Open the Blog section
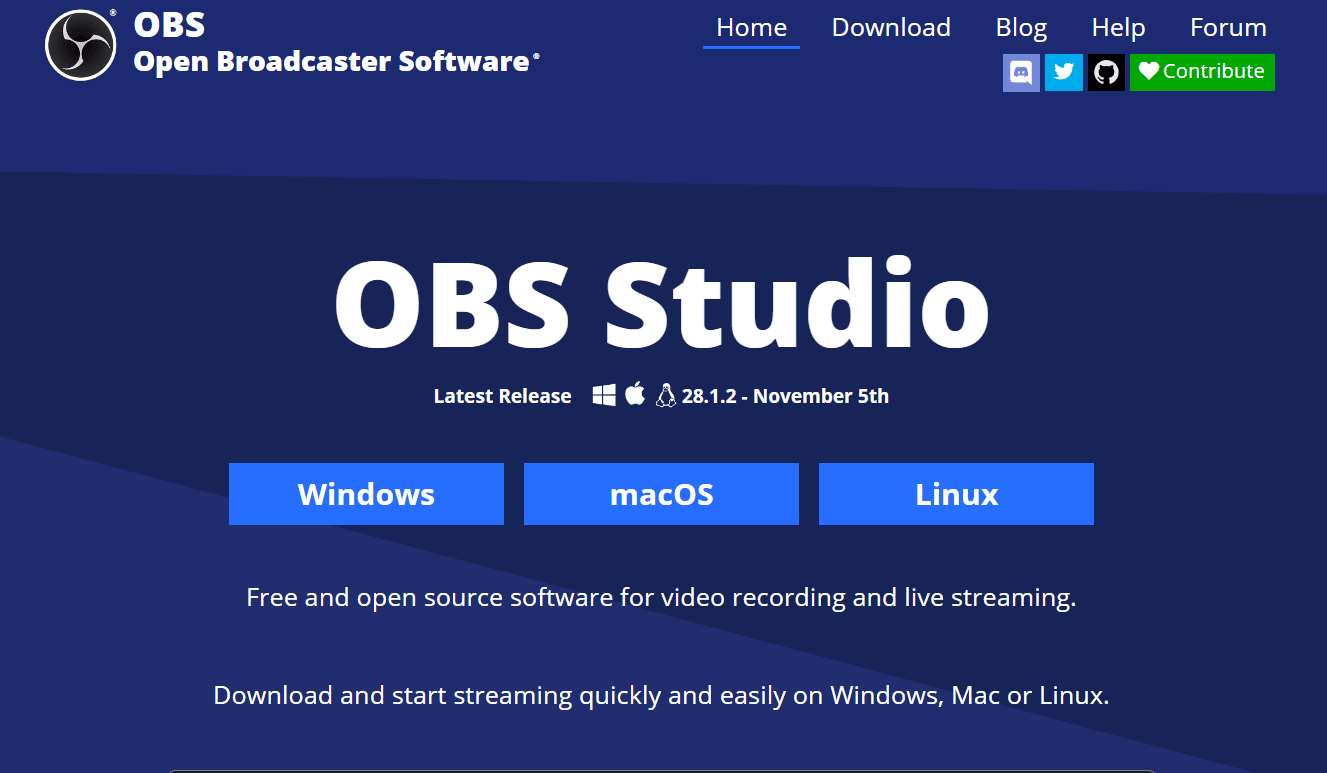Image resolution: width=1327 pixels, height=773 pixels. coord(1021,27)
